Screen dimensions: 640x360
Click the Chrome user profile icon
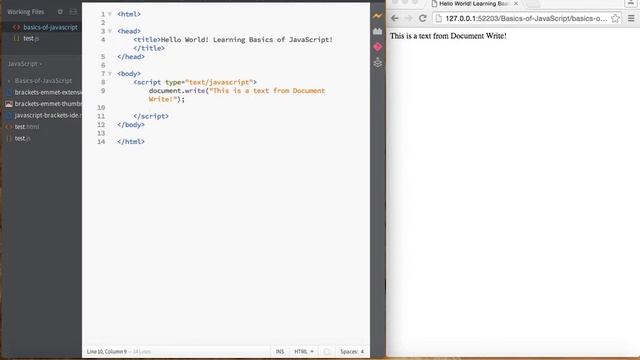coord(631,3)
